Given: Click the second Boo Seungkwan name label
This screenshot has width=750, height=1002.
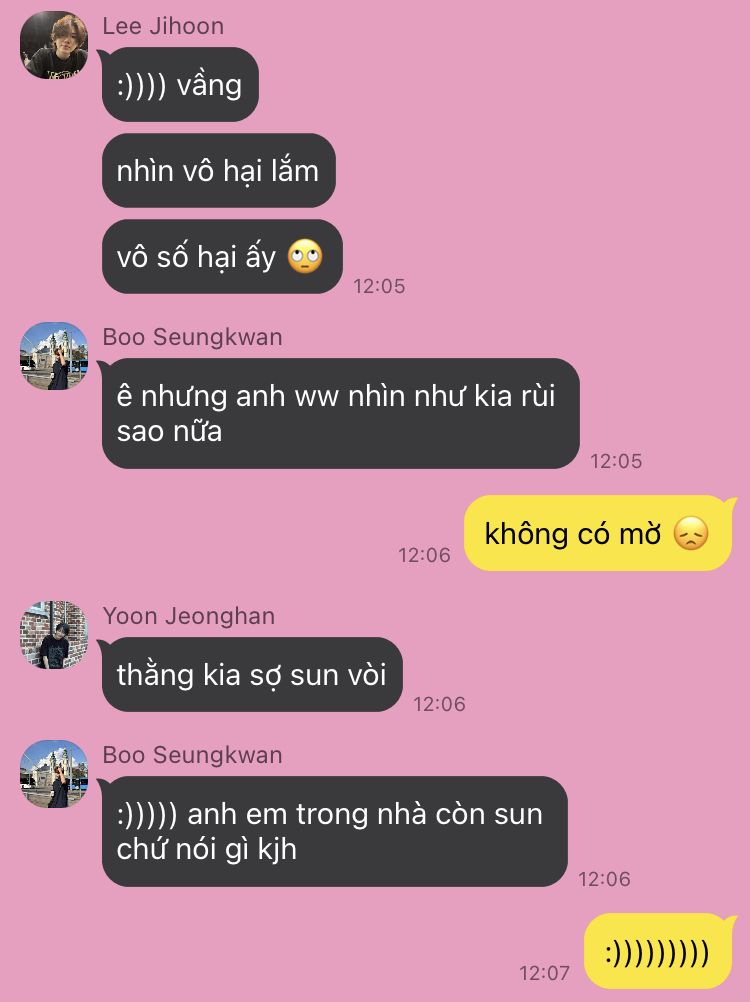Looking at the screenshot, I should pyautogui.click(x=192, y=755).
